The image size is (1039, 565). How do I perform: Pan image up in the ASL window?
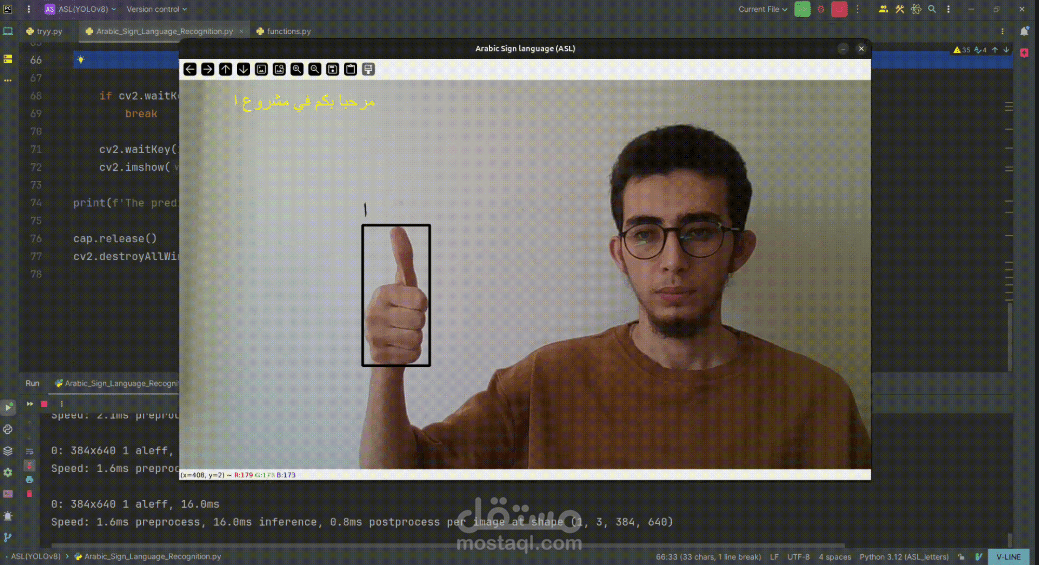click(x=225, y=70)
